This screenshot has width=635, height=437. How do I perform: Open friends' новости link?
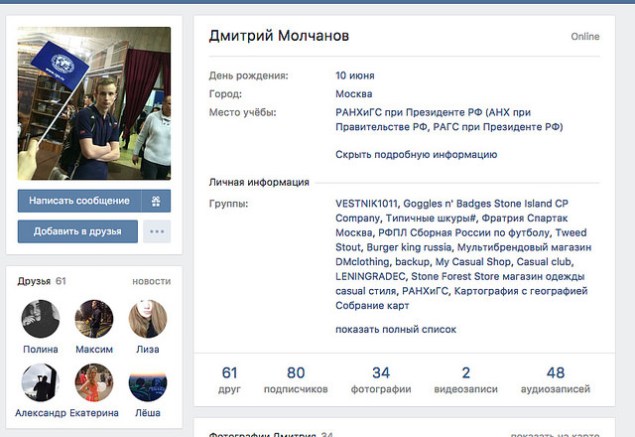(151, 281)
